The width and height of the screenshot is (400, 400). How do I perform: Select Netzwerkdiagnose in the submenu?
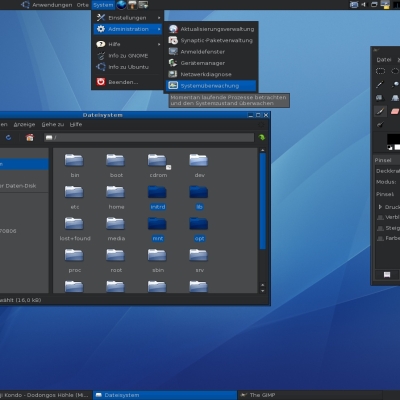(x=211, y=74)
